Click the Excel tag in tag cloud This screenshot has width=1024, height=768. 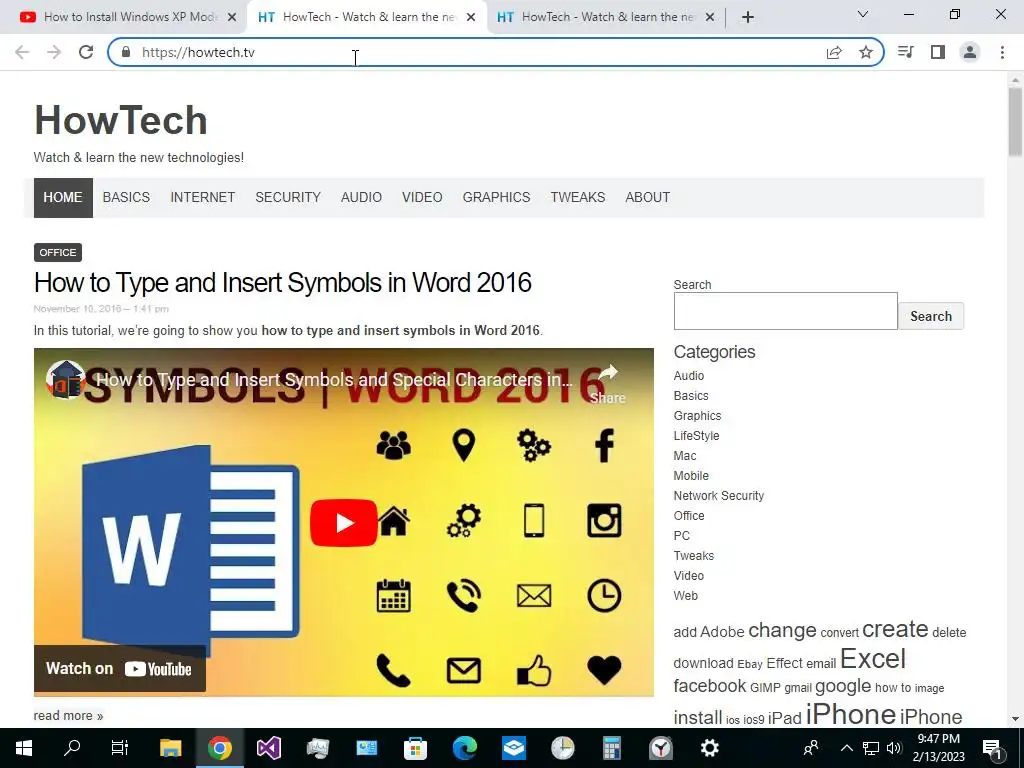tap(872, 658)
